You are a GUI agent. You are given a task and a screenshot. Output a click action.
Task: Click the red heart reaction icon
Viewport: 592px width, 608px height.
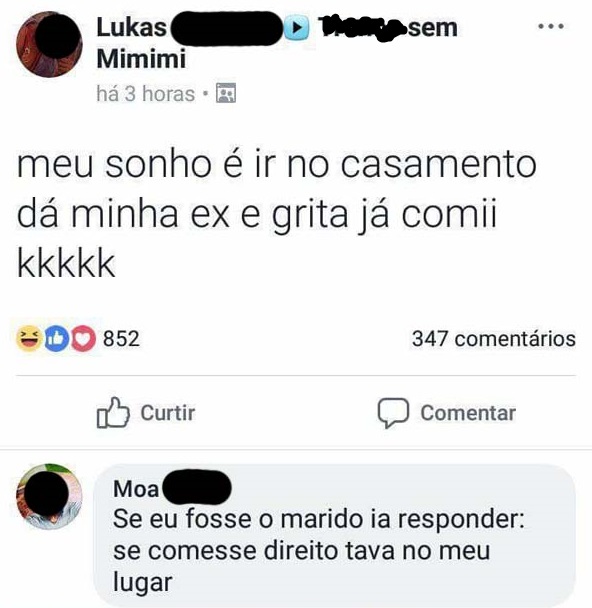tap(83, 339)
